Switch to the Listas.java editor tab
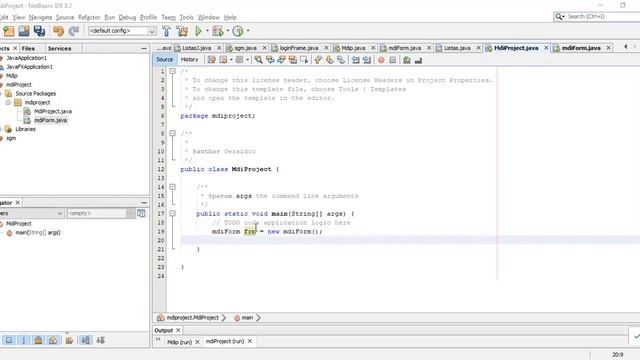This screenshot has height=360, width=640. point(457,48)
